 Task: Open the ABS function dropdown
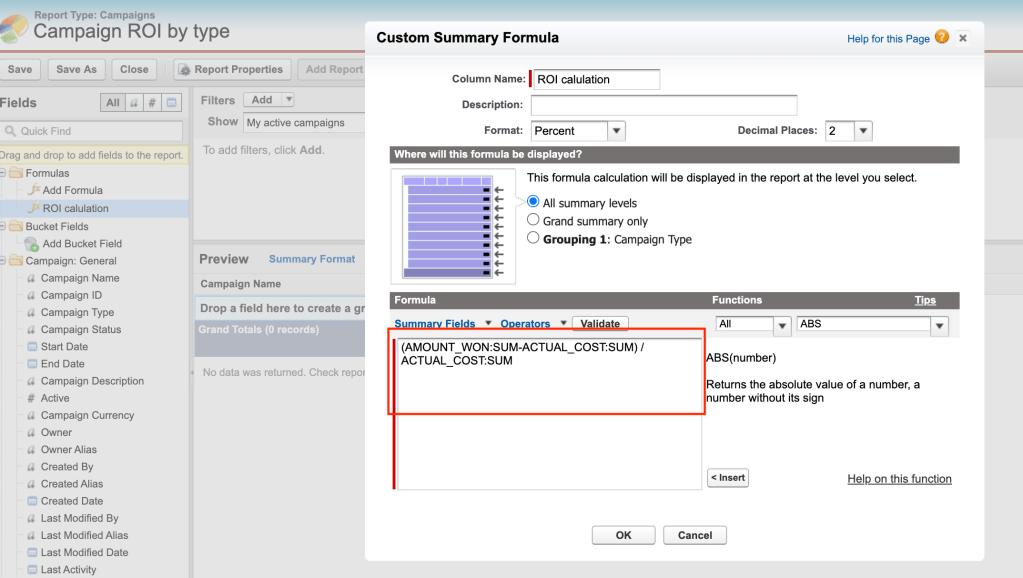coord(872,325)
